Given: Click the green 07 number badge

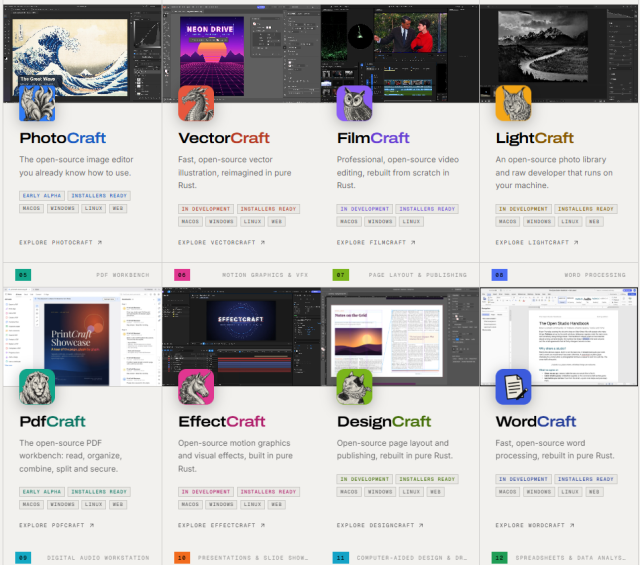Looking at the screenshot, I should [340, 275].
